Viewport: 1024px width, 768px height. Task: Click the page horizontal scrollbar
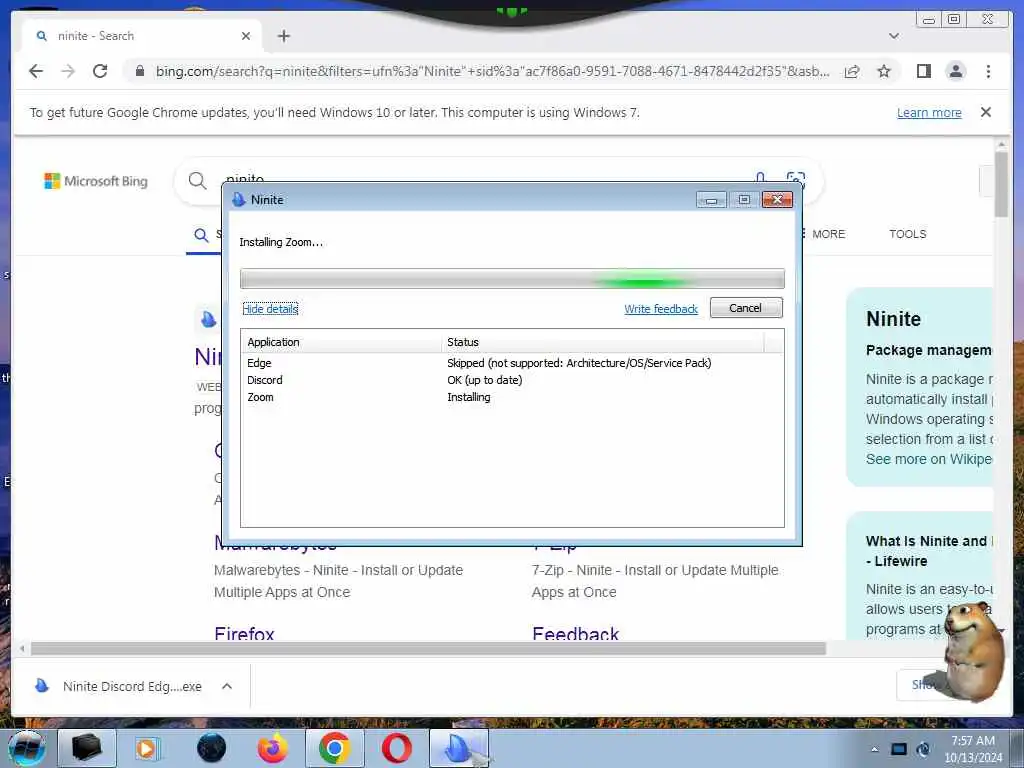[428, 648]
